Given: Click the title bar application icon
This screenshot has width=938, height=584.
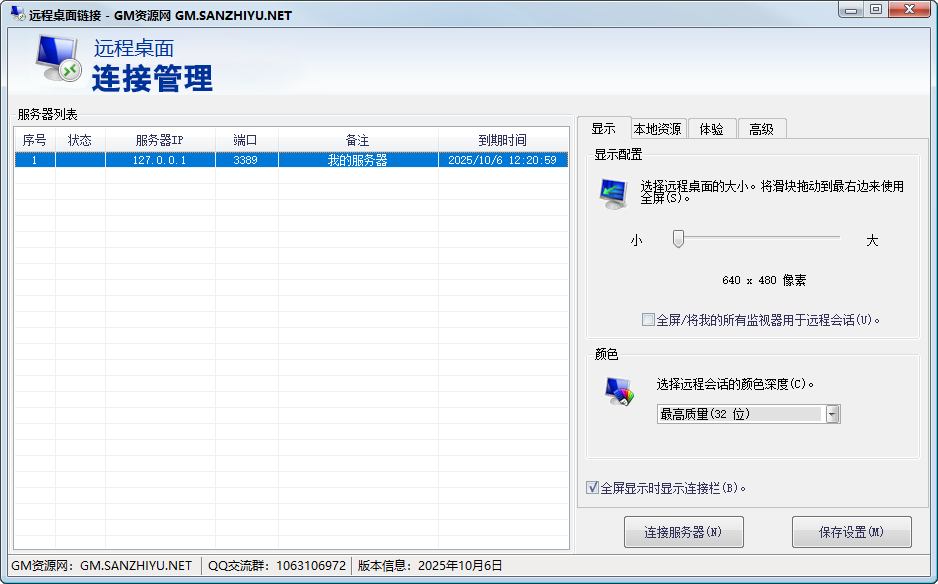Looking at the screenshot, I should pyautogui.click(x=16, y=14).
